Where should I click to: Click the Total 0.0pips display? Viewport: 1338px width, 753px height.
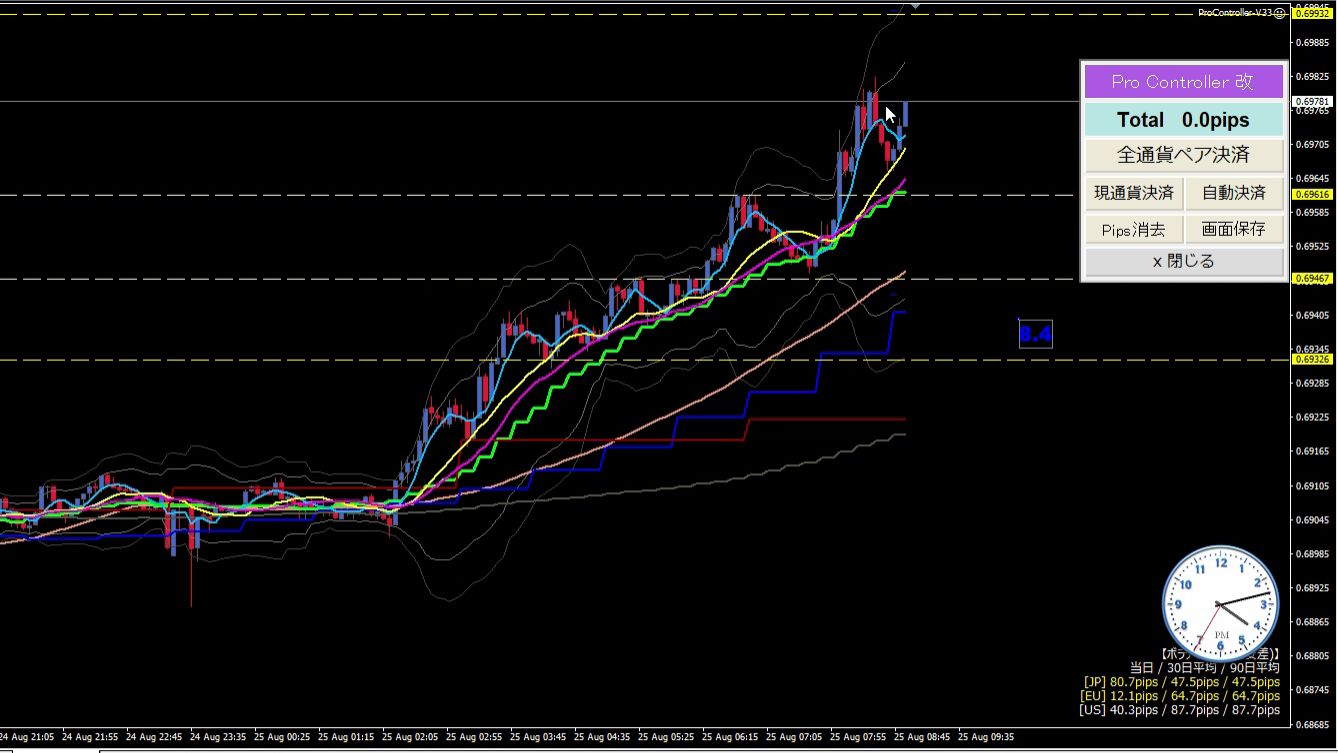(1184, 120)
